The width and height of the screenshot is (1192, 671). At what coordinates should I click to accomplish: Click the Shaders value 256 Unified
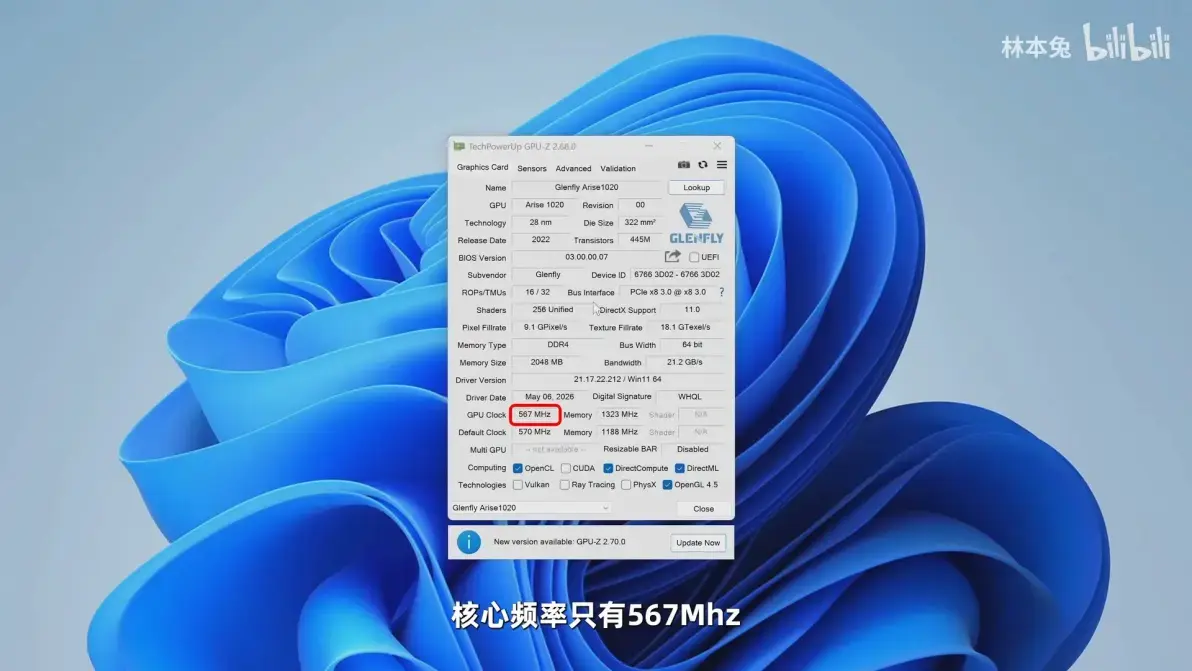553,309
